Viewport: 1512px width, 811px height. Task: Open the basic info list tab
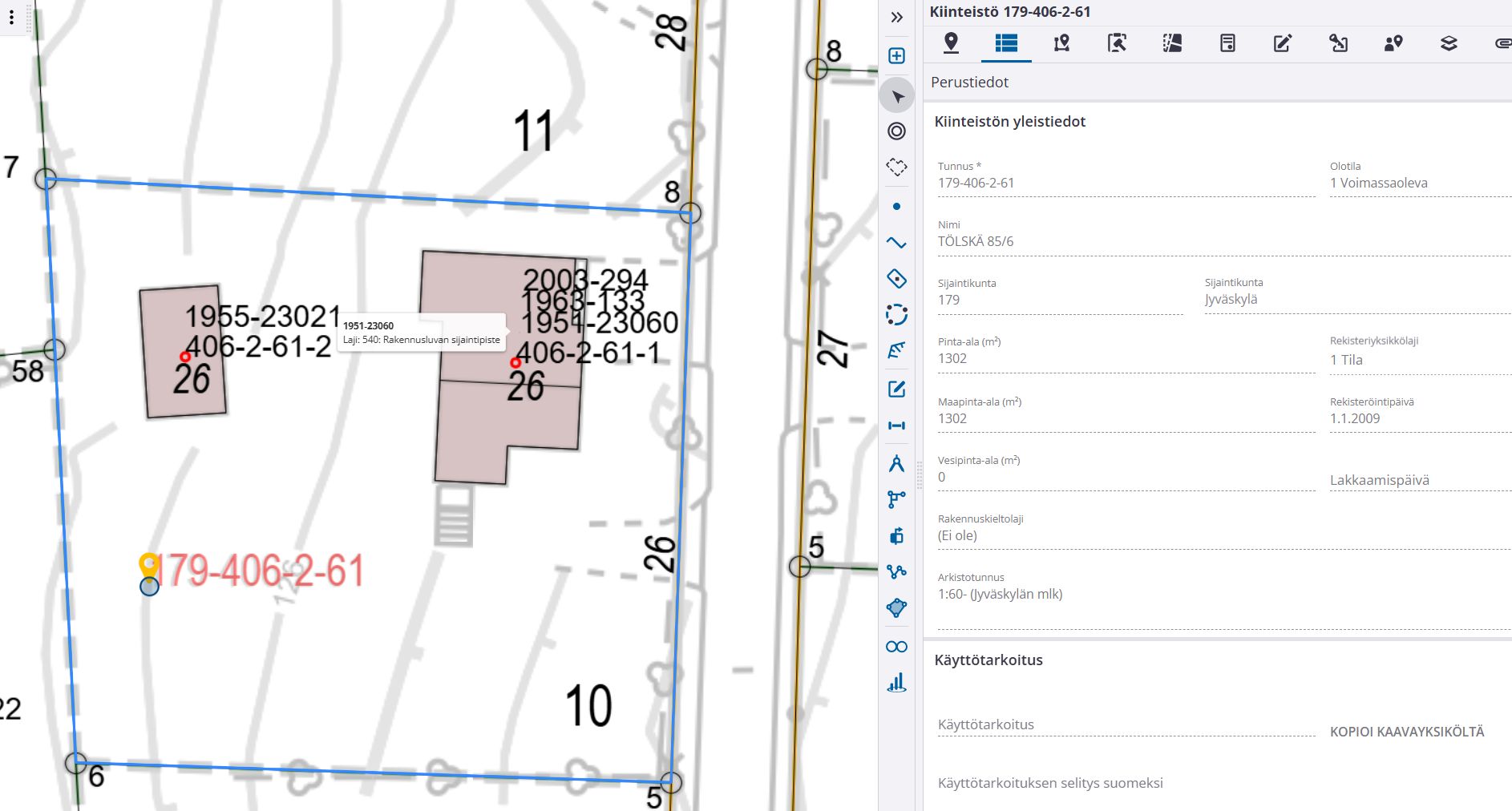[1006, 42]
